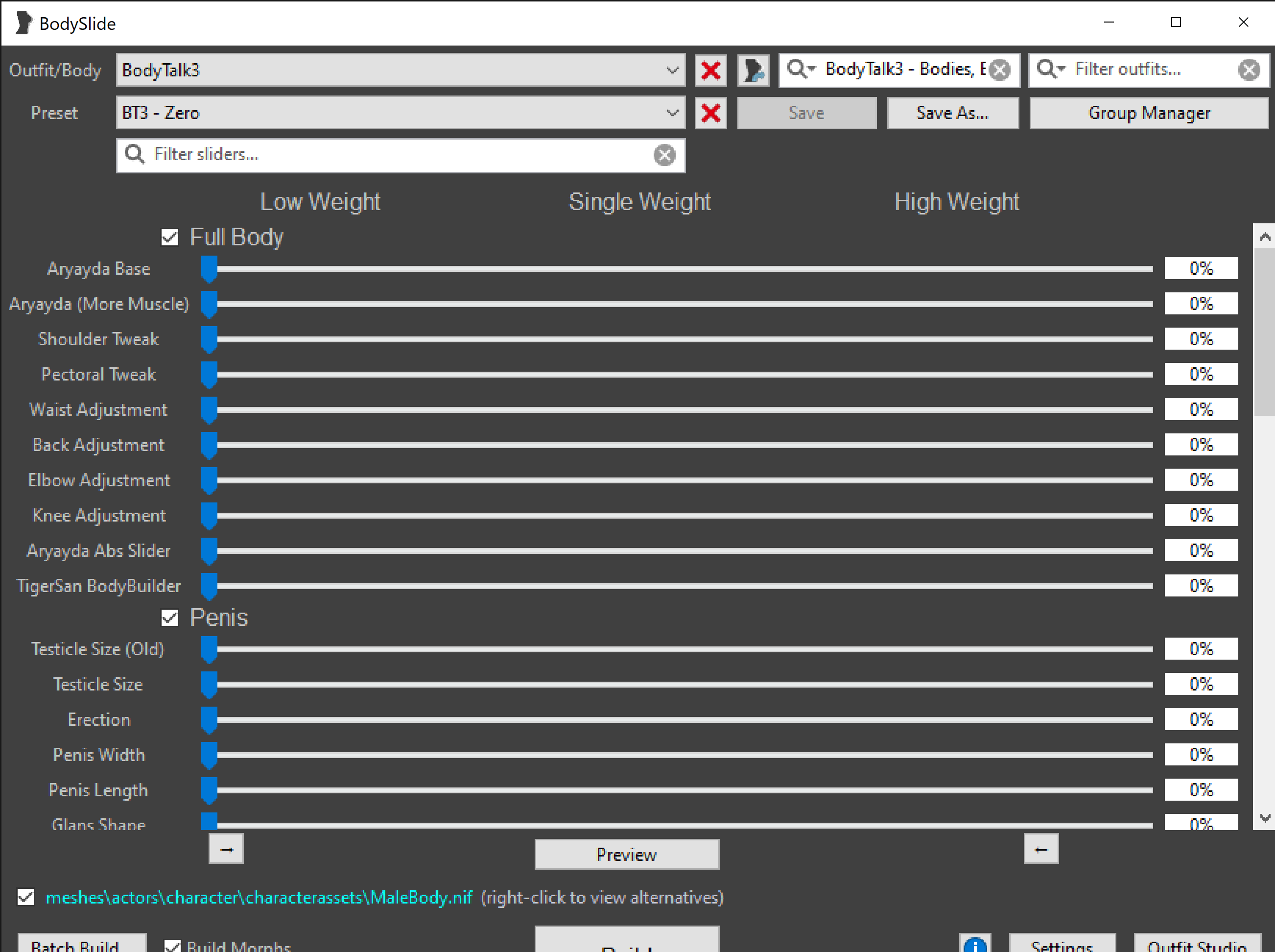1275x952 pixels.
Task: Delete the BT3 - Zero preset with red X
Action: pos(710,113)
